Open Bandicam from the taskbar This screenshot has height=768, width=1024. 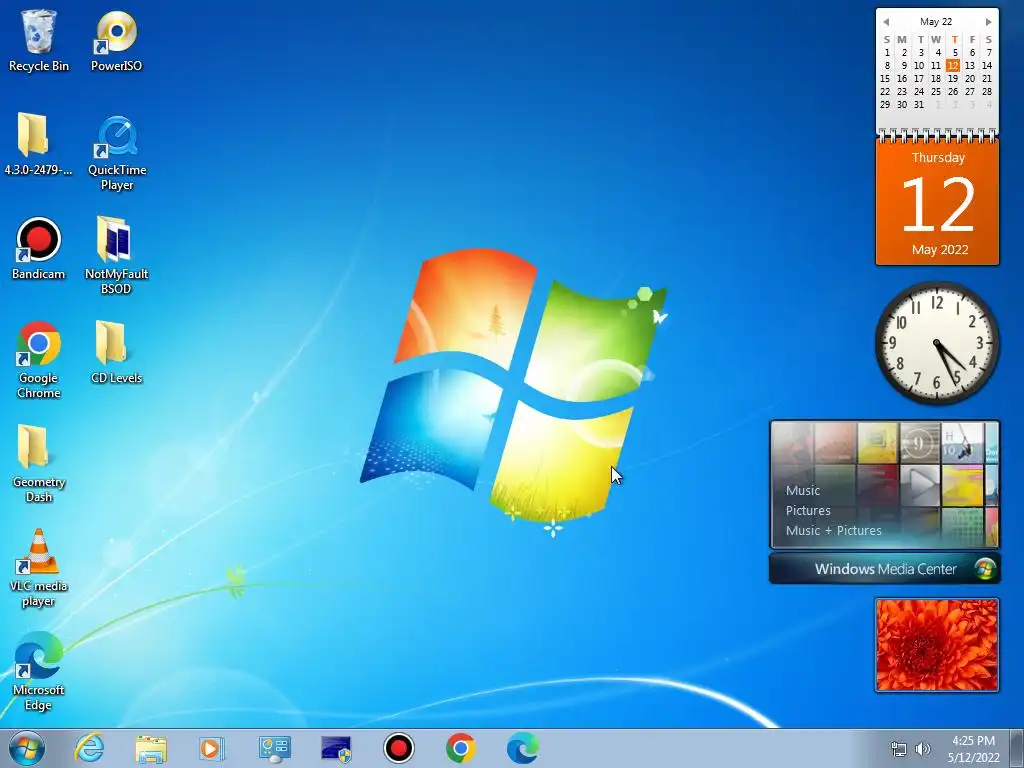[x=398, y=748]
